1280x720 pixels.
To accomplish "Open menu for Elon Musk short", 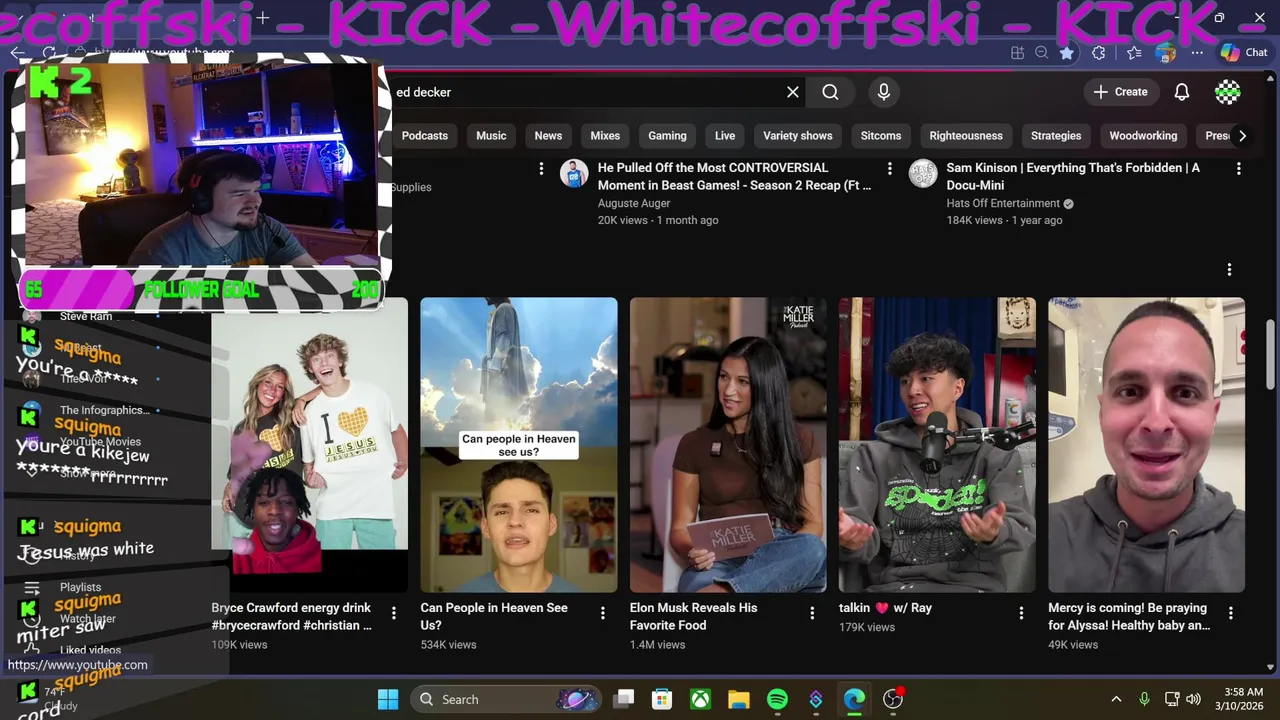I will pyautogui.click(x=812, y=612).
